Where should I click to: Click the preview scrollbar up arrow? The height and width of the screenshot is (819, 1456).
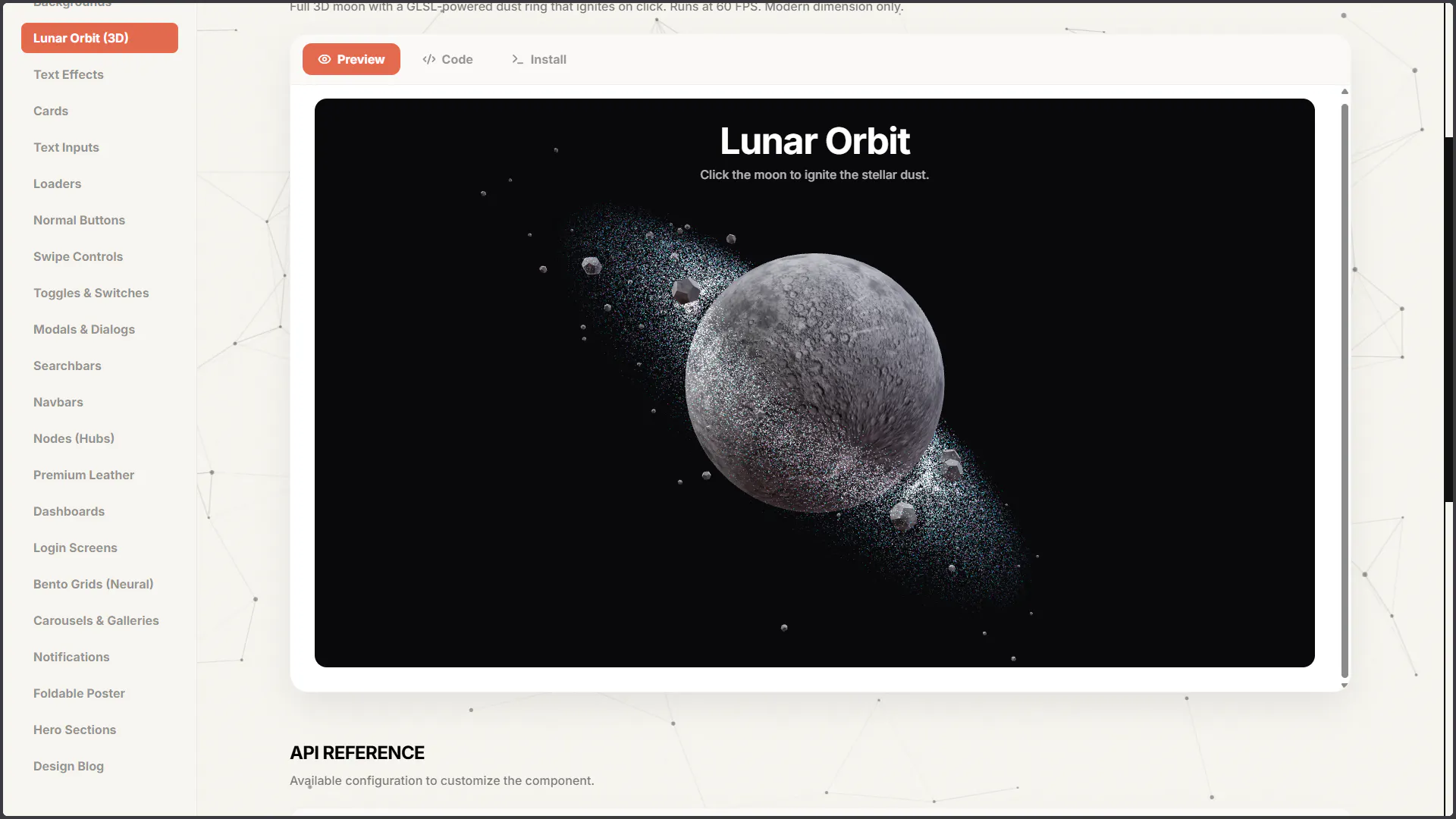click(1345, 92)
